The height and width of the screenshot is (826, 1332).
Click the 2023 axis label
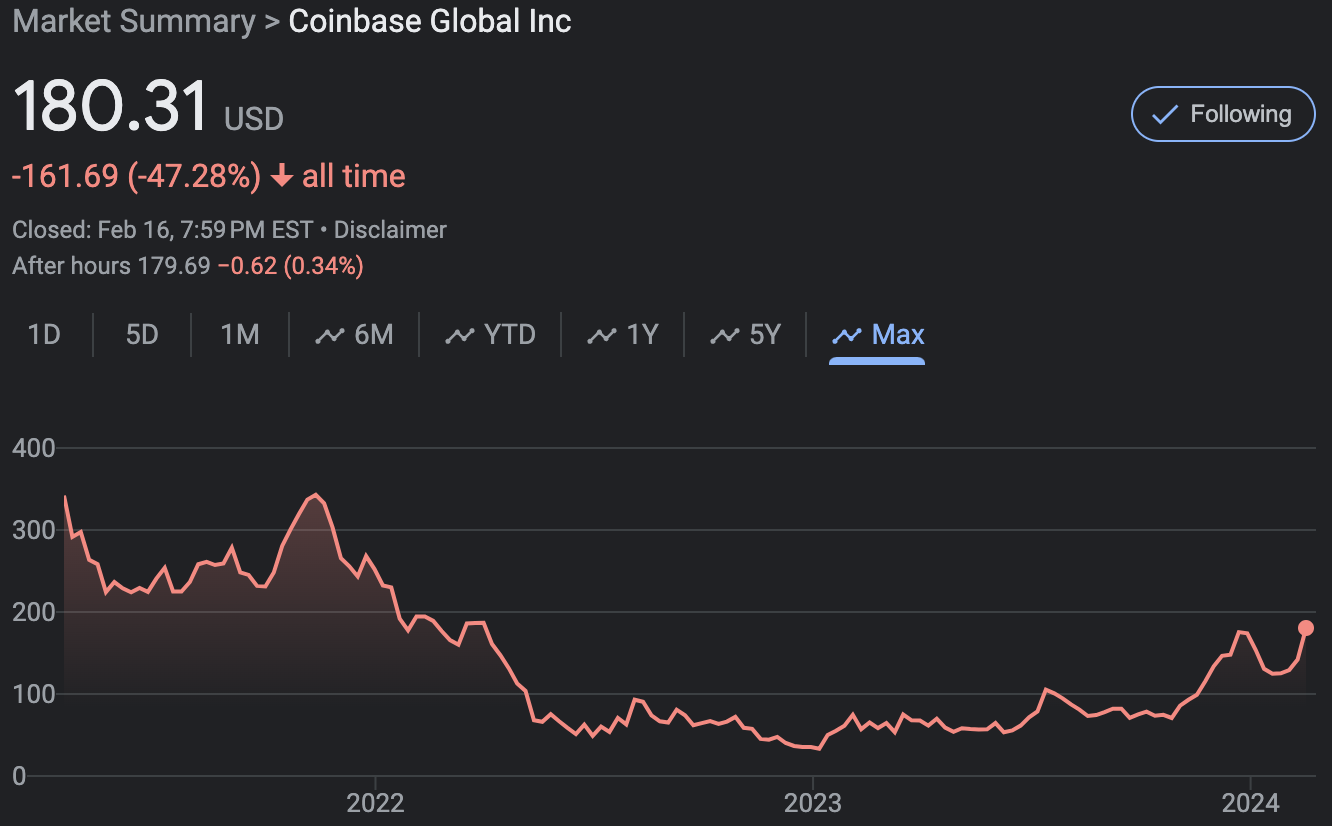815,802
